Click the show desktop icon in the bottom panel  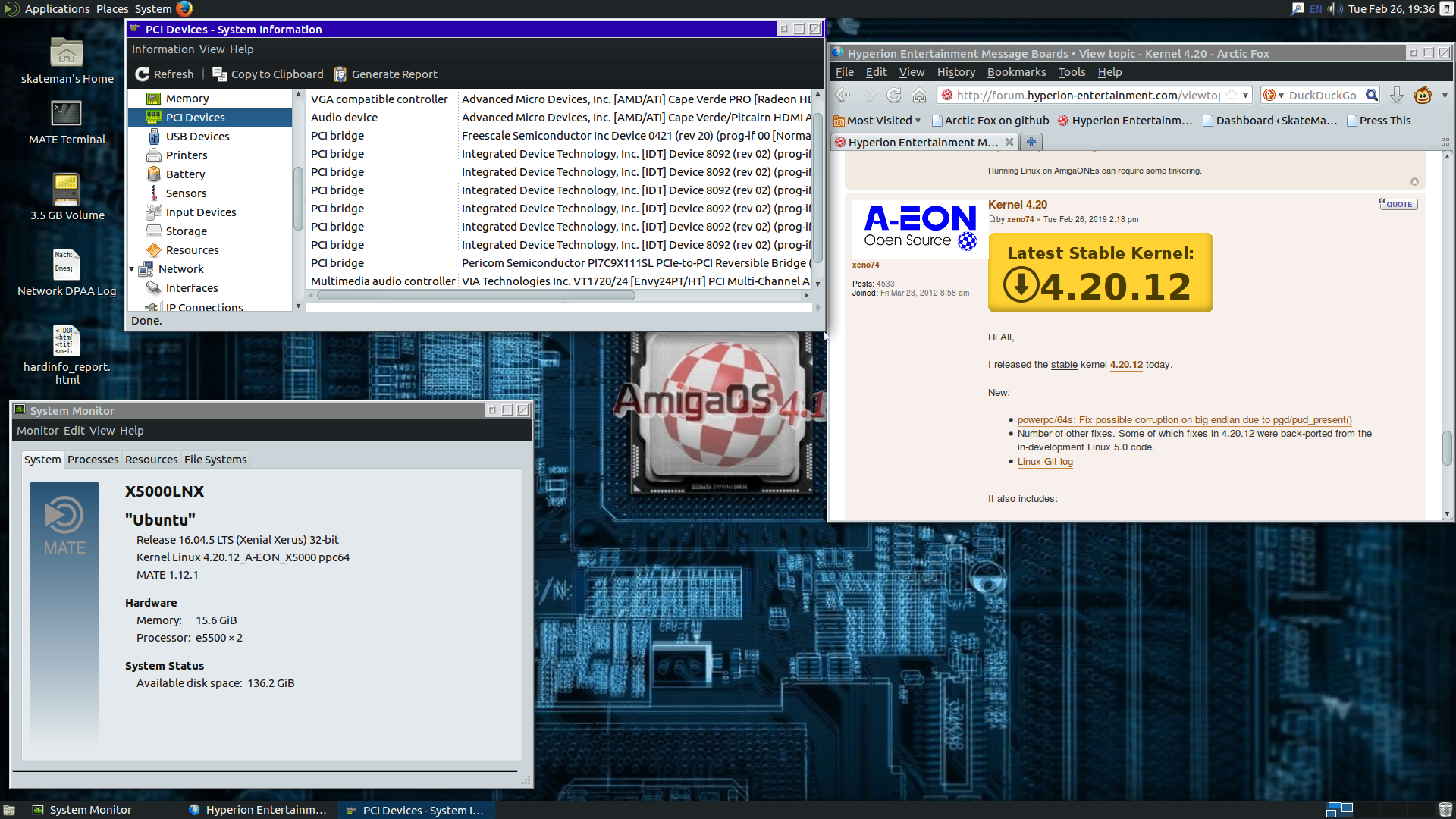tap(8, 810)
